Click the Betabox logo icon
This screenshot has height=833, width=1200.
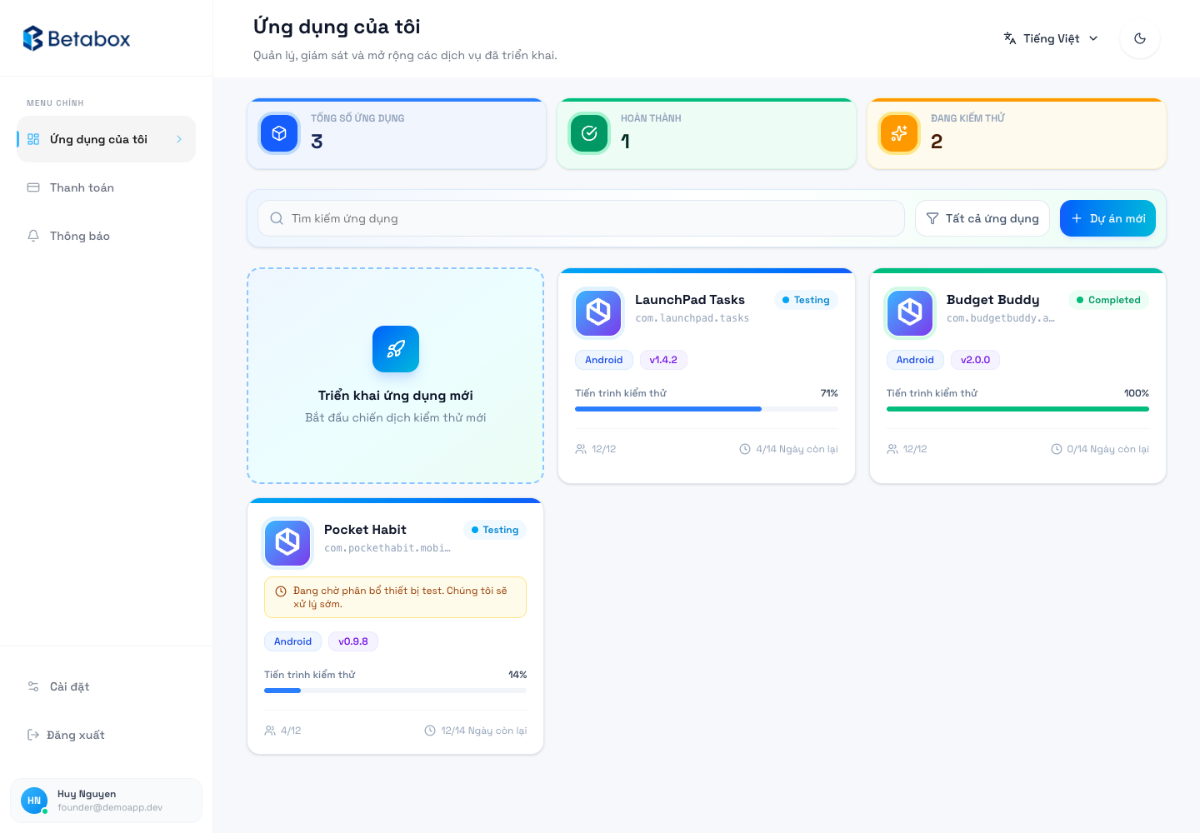[x=33, y=39]
